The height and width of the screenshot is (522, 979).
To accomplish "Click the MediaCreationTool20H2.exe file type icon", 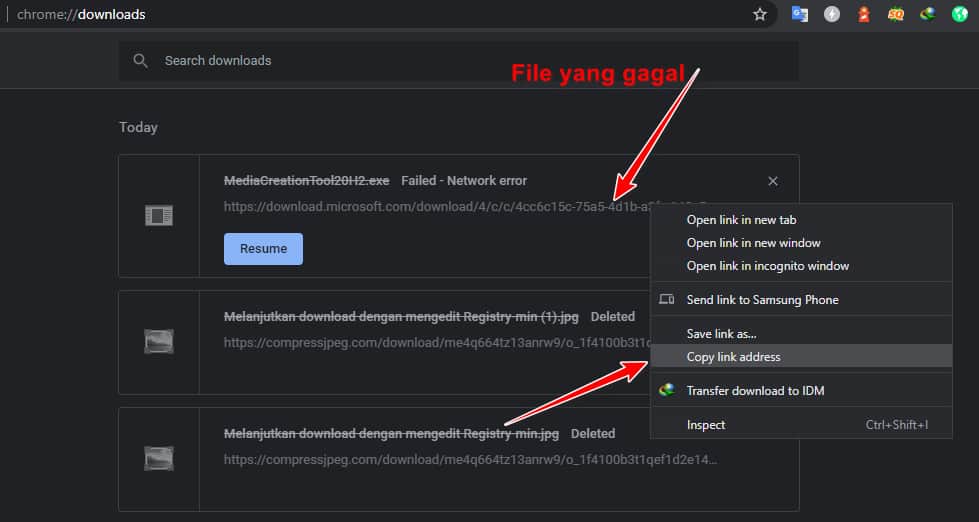I will click(159, 216).
